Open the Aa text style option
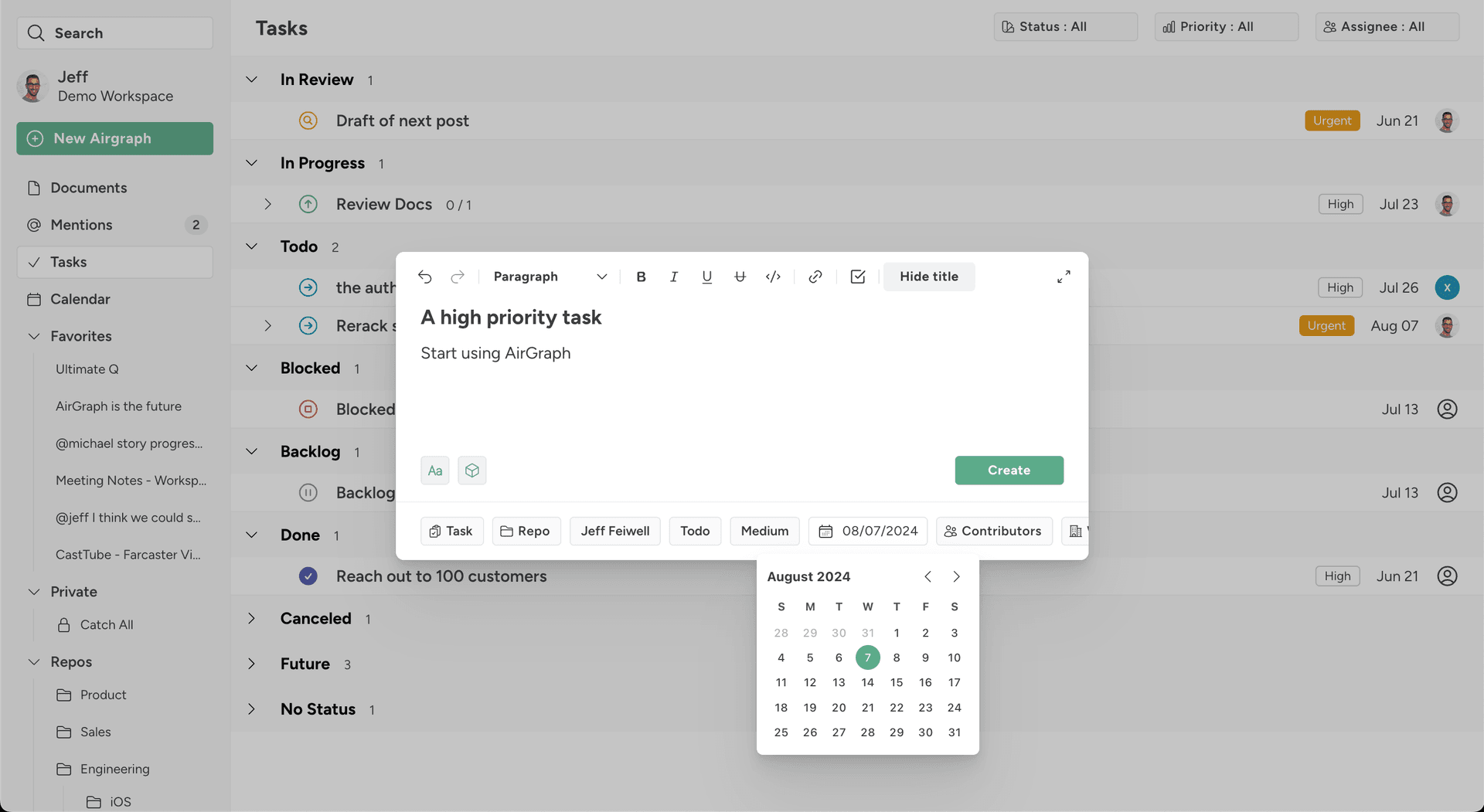 pos(434,470)
